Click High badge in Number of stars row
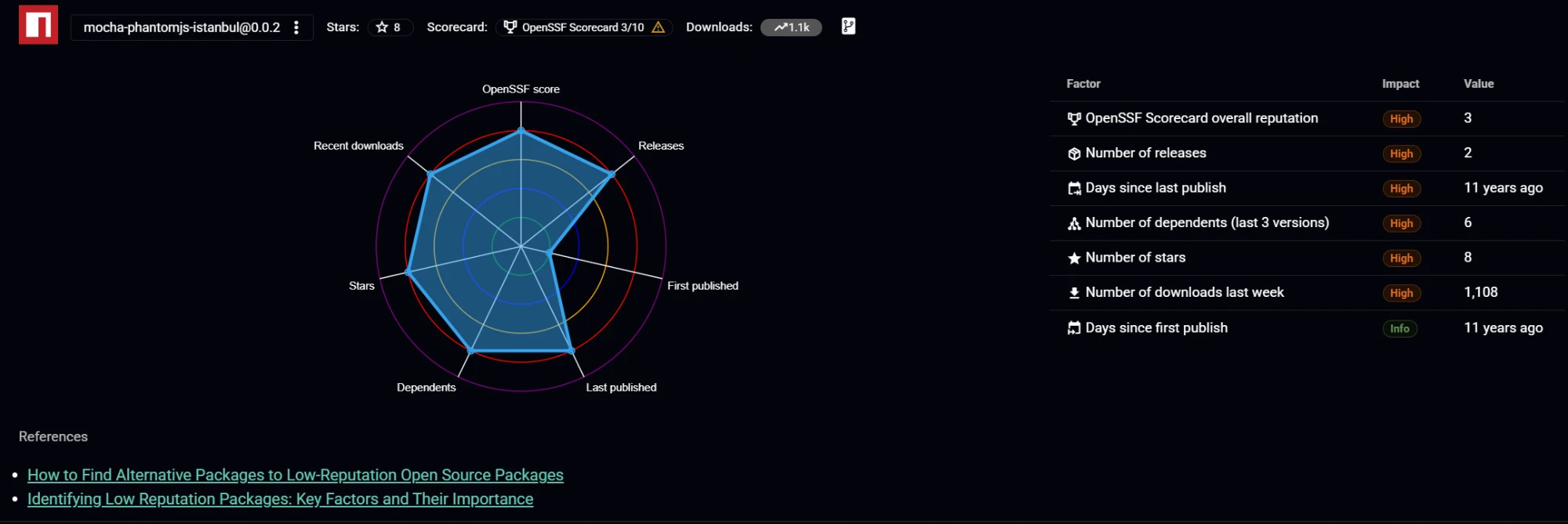Viewport: 1568px width, 524px height. 1401,258
